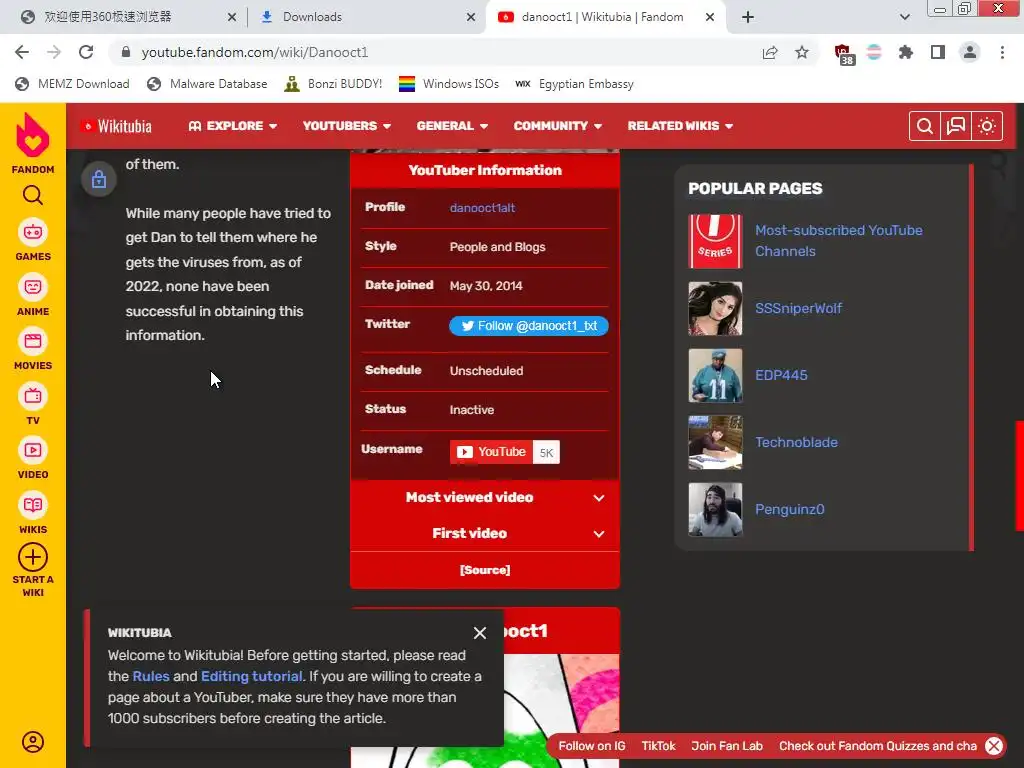1024x768 pixels.
Task: Click the Fandom flame heart logo
Action: 33,135
